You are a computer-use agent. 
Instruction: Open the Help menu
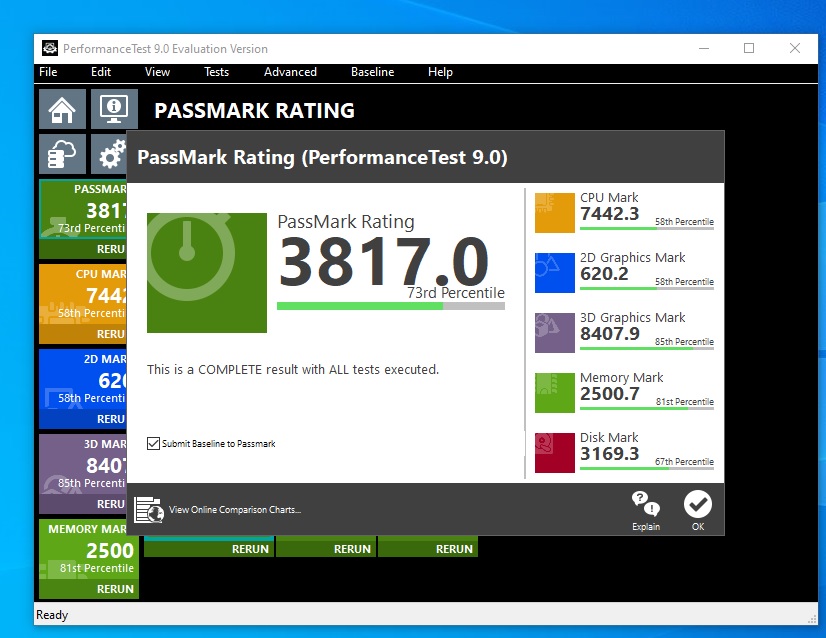440,72
